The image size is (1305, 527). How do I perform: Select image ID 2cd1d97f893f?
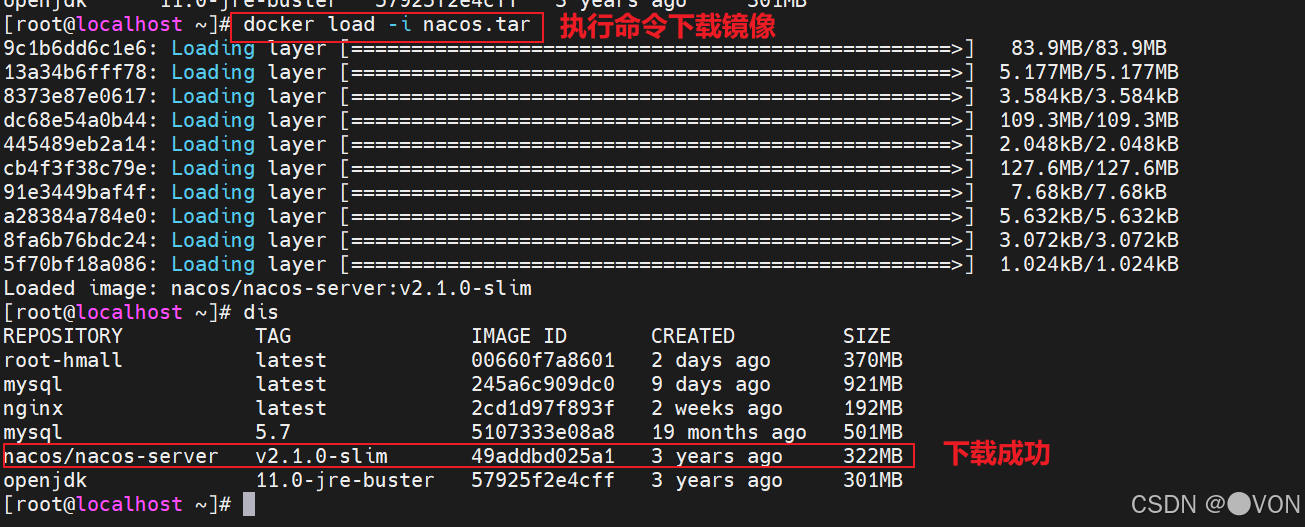(543, 408)
